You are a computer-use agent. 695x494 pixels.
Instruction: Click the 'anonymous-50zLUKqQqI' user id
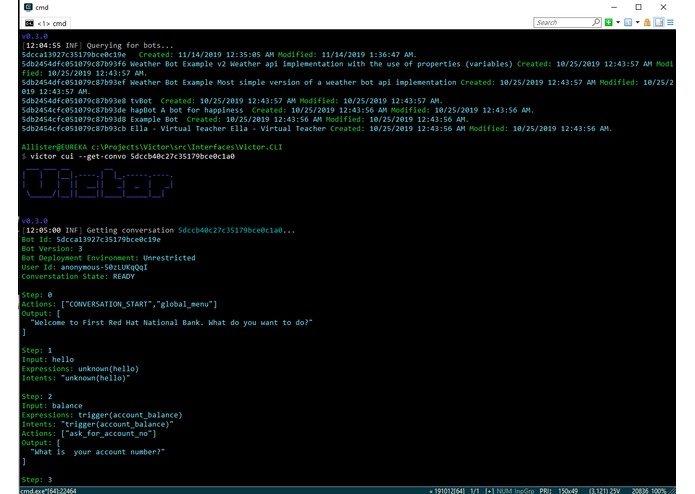[104, 267]
